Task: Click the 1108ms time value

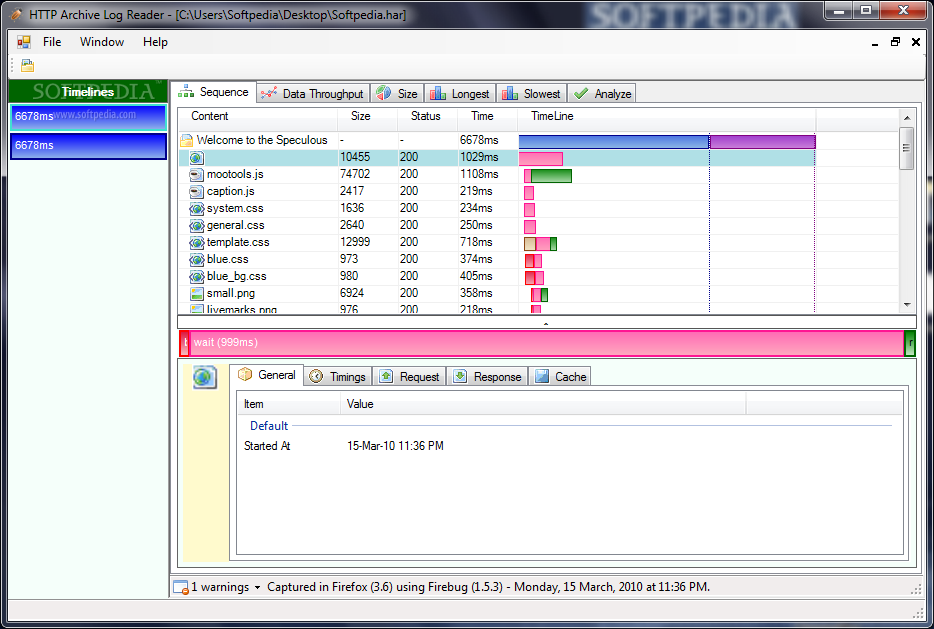Action: [x=479, y=174]
